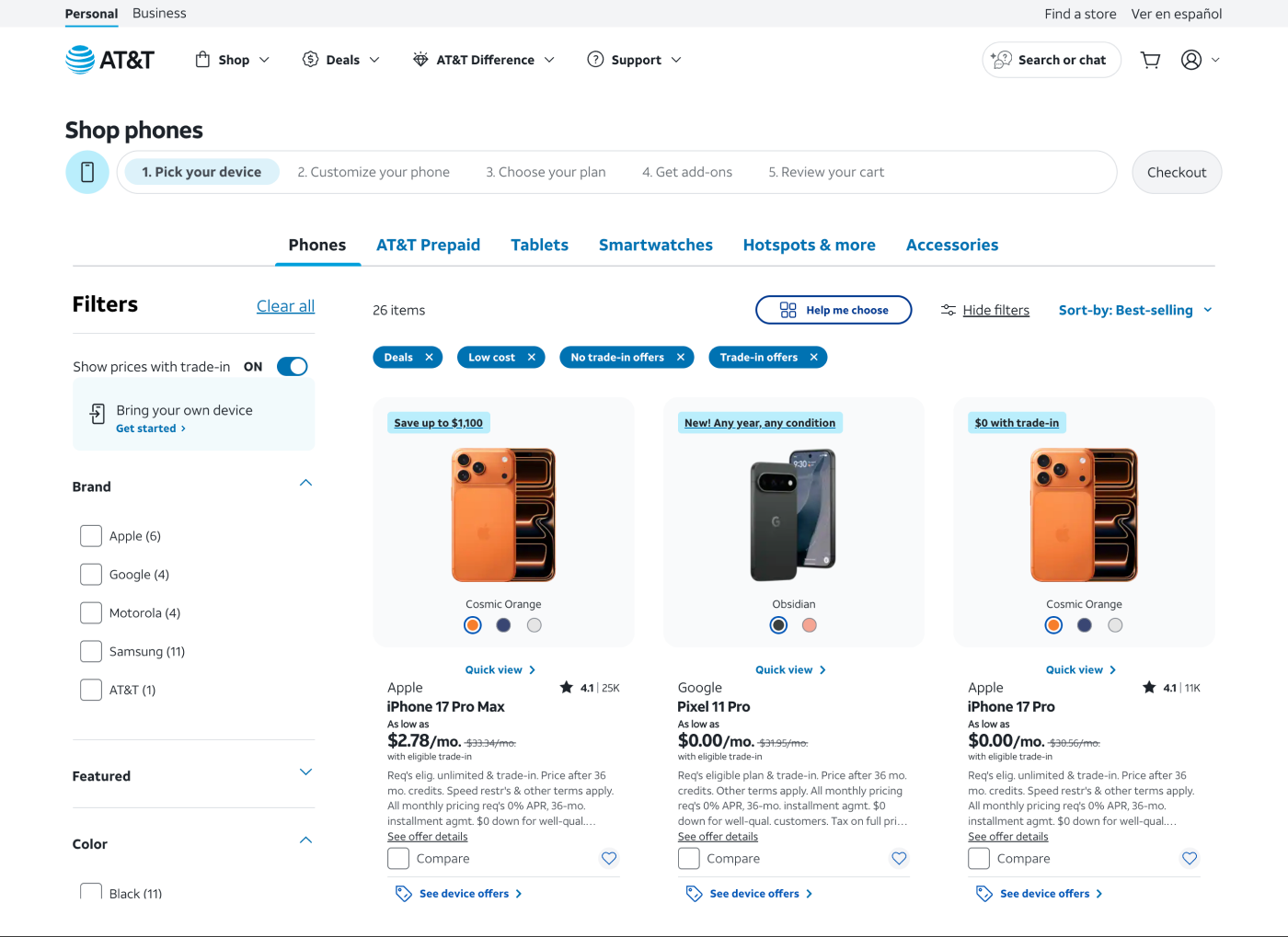Screen dimensions: 1288x937
Task: Expand the Featured filter section
Action: [306, 772]
